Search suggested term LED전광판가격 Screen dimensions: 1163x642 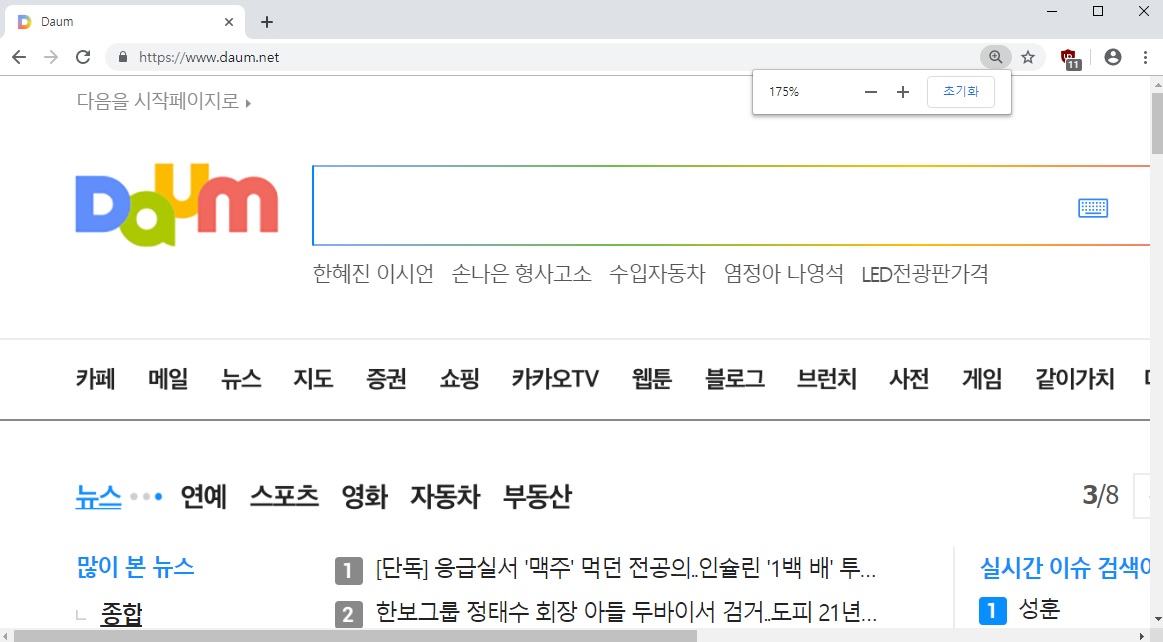point(925,274)
